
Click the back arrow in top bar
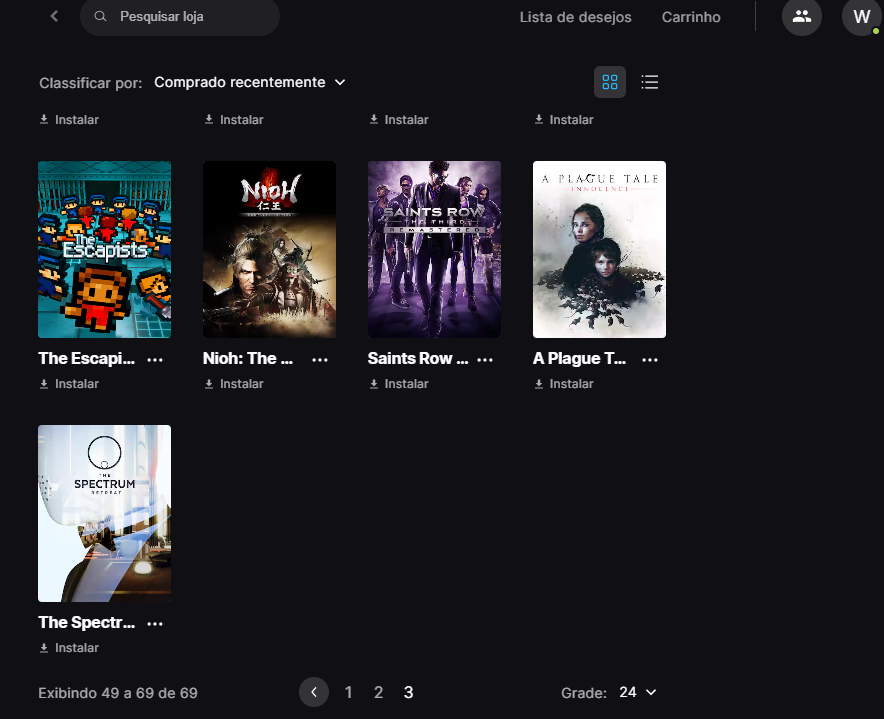click(54, 17)
